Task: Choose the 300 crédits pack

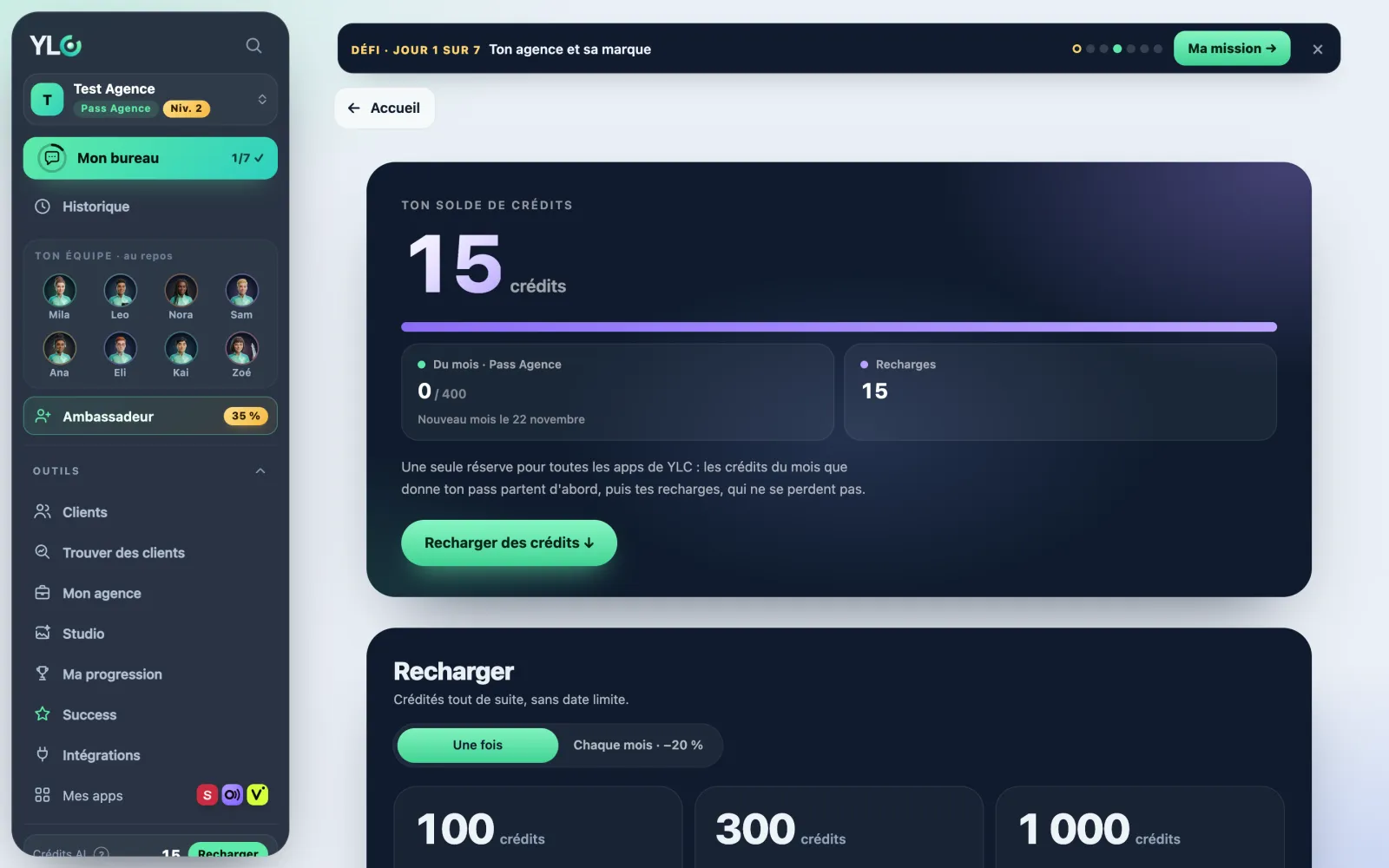Action: pos(839,827)
